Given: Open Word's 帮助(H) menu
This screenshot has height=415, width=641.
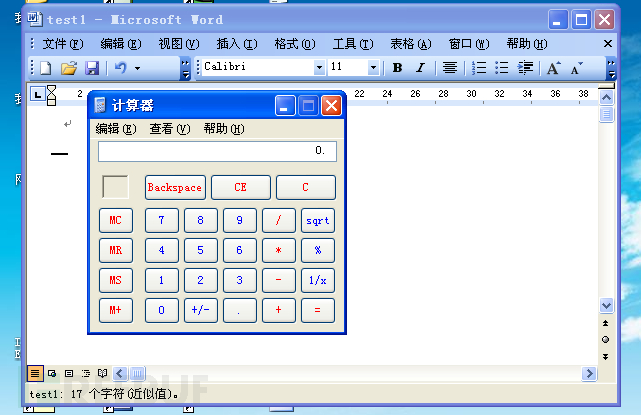Looking at the screenshot, I should tap(527, 44).
